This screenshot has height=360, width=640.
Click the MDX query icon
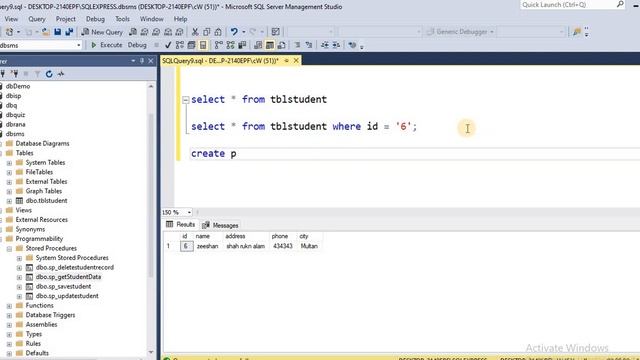[144, 32]
